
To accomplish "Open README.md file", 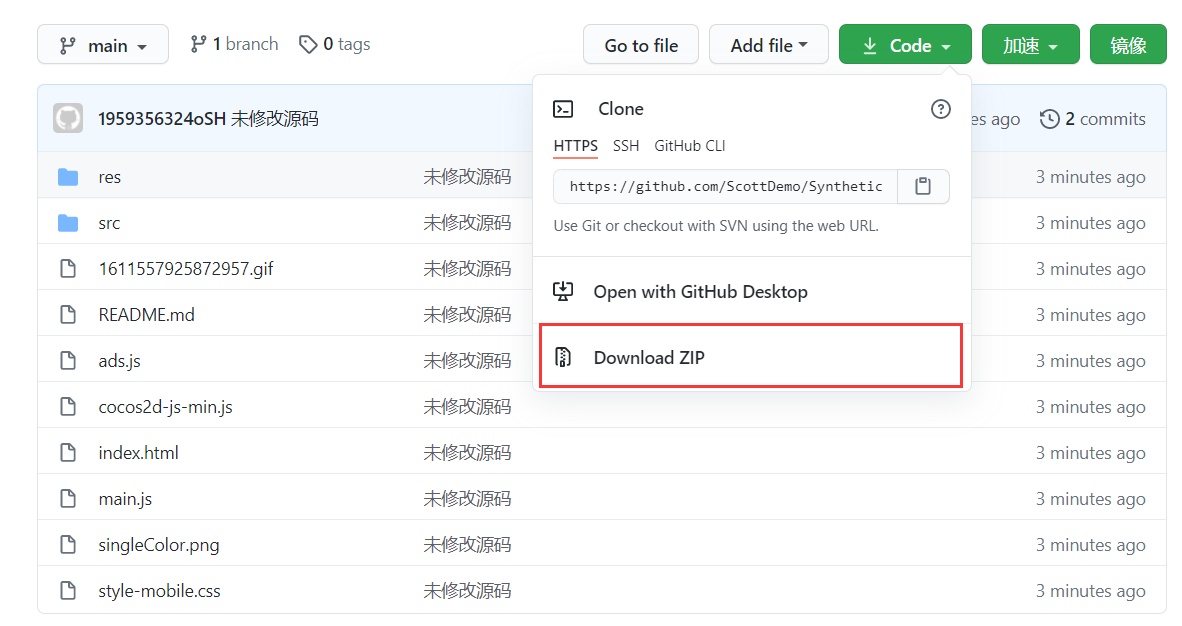I will [x=146, y=315].
